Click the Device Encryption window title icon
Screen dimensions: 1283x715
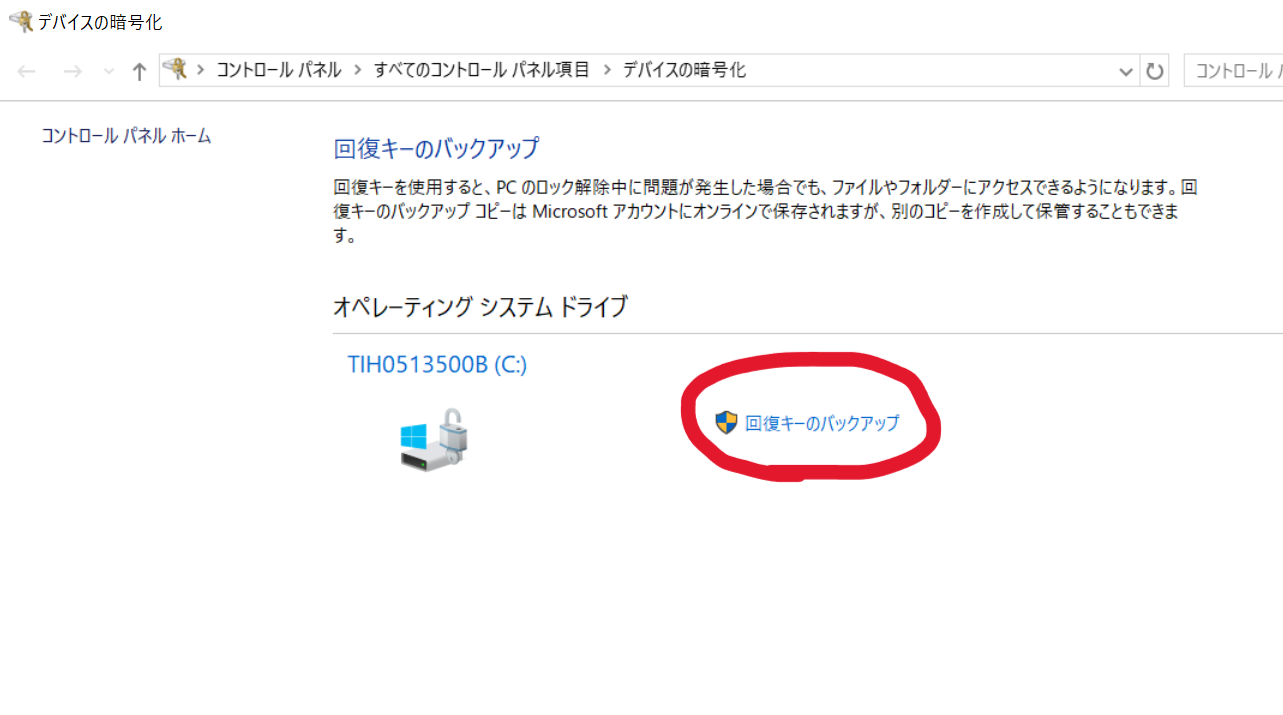pyautogui.click(x=20, y=21)
